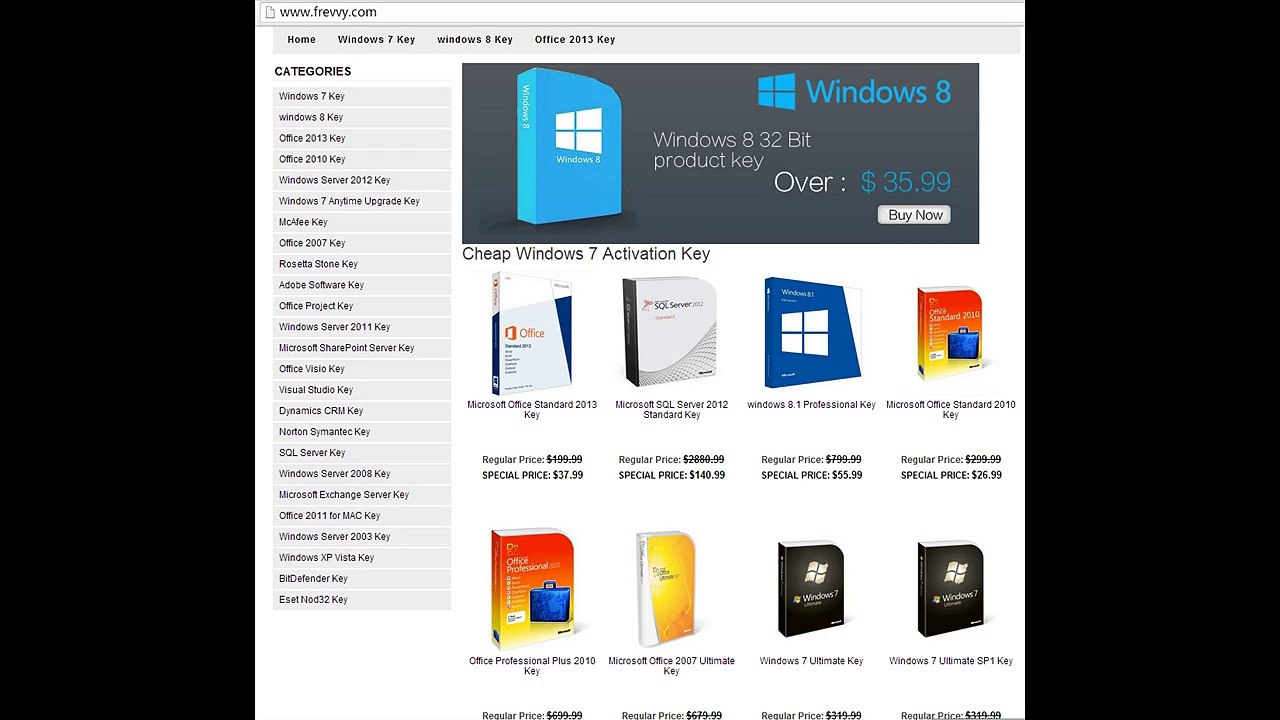Open the BitDefender Key category

[362, 579]
